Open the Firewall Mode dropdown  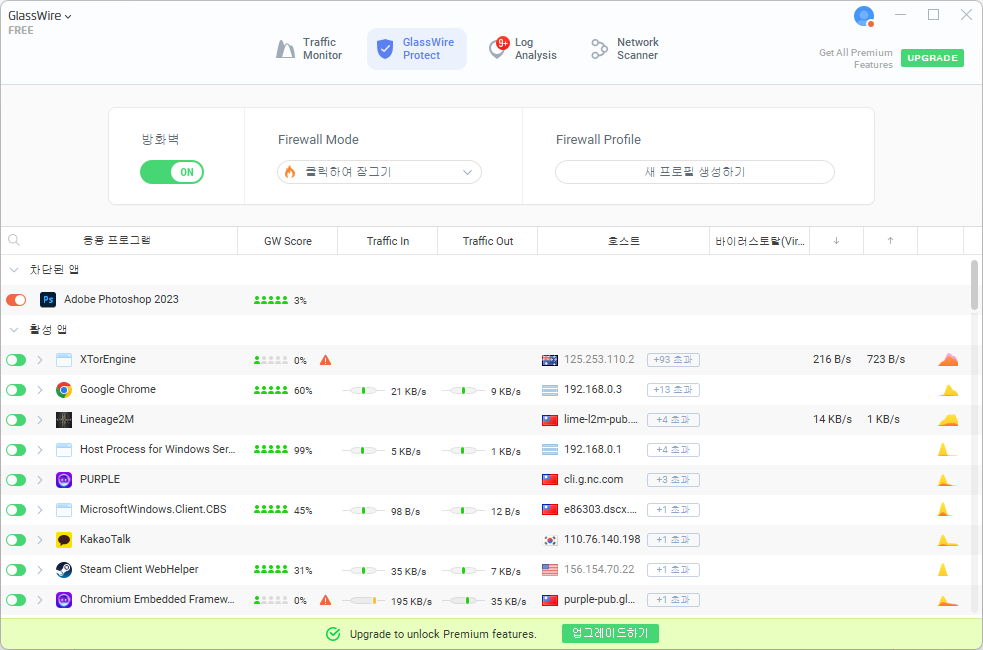[379, 172]
